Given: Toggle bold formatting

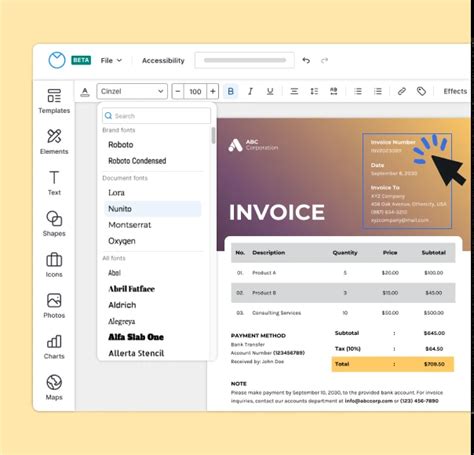Looking at the screenshot, I should click(231, 91).
